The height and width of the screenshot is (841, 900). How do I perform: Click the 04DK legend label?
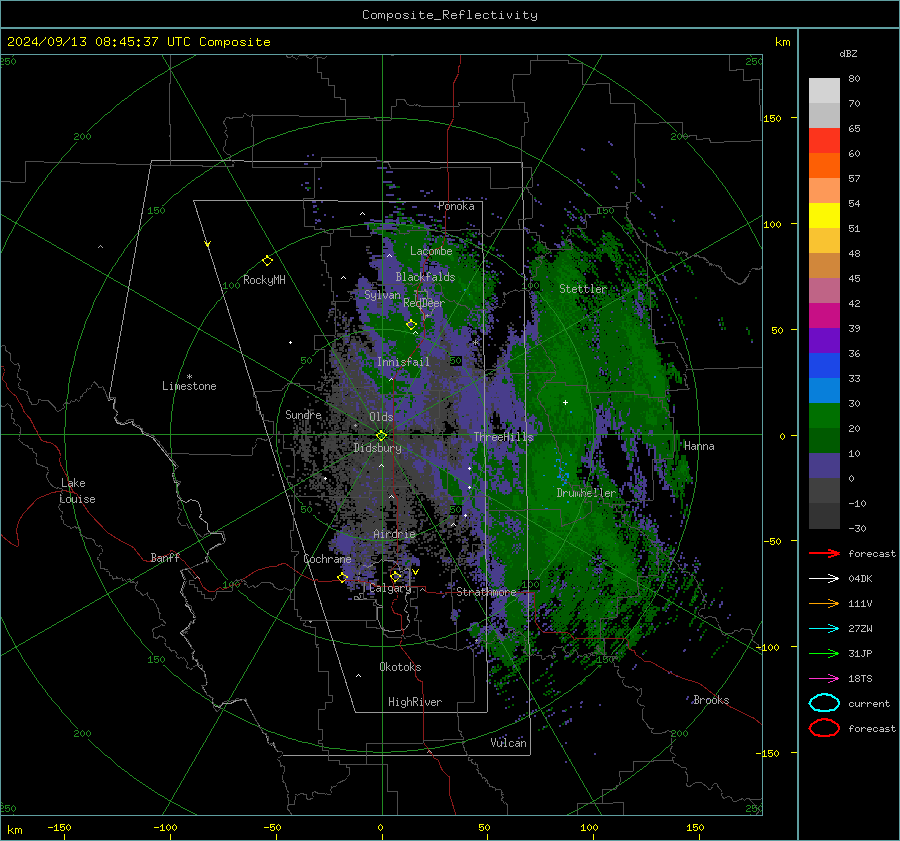click(860, 579)
